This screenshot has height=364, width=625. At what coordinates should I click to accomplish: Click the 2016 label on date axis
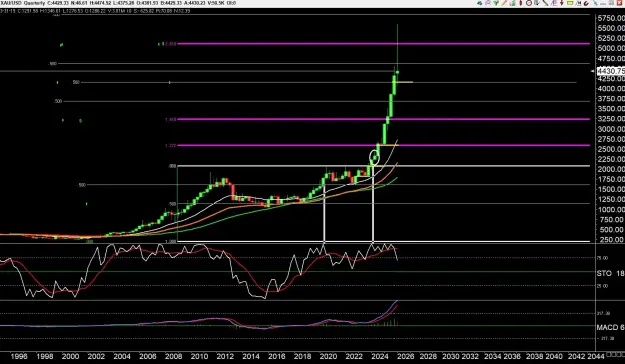click(x=277, y=356)
